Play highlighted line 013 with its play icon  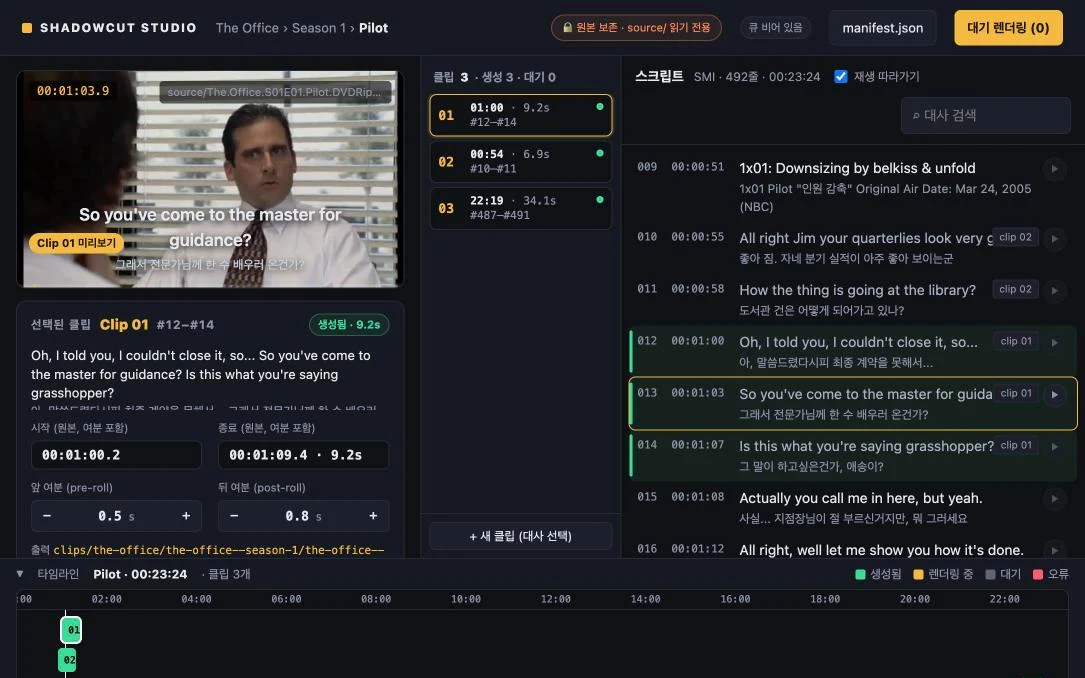click(1054, 394)
